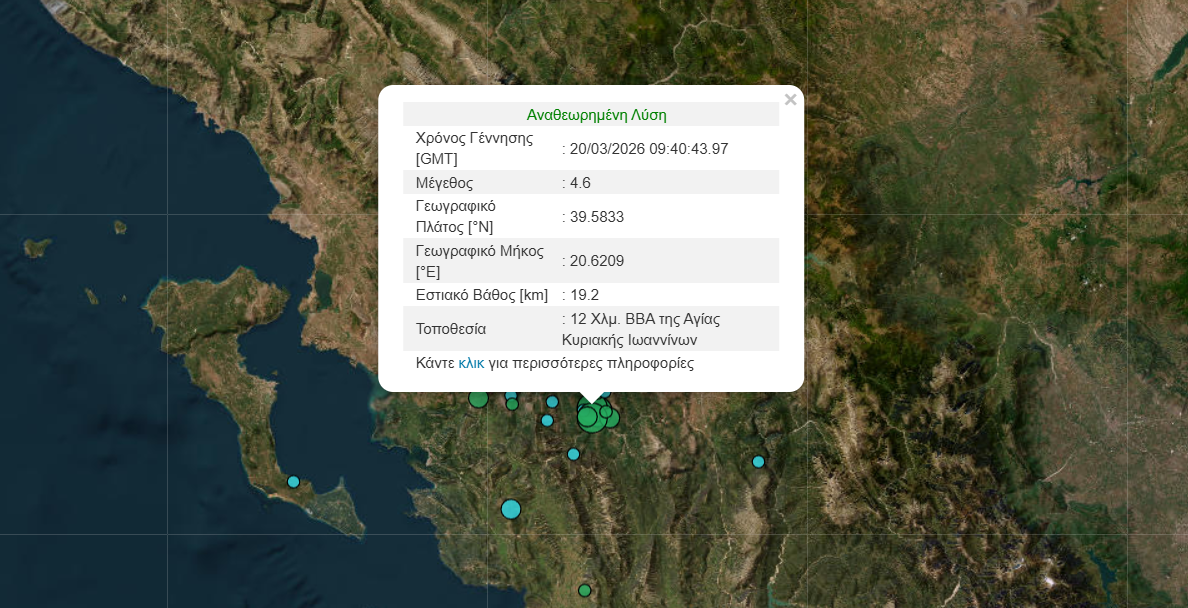Close the earthquake info popup
The width and height of the screenshot is (1188, 608).
pyautogui.click(x=790, y=100)
